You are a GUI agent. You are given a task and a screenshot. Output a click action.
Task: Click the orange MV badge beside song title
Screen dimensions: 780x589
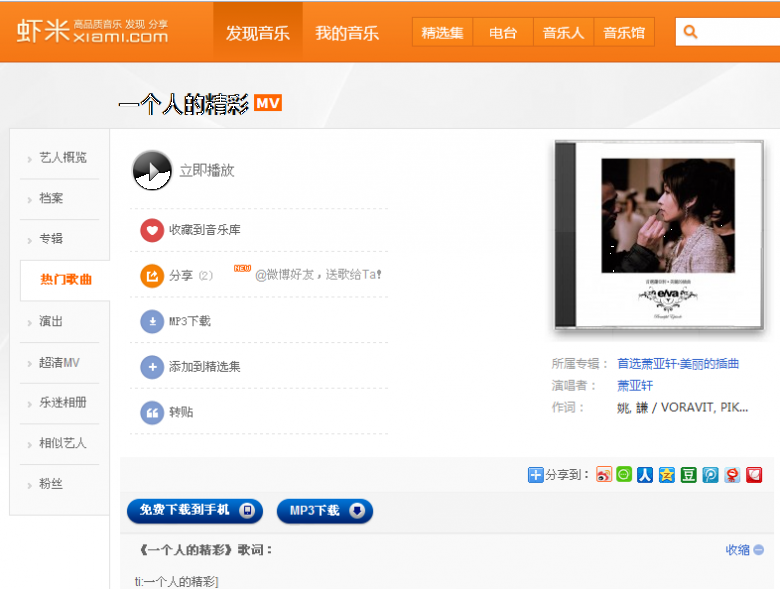[268, 103]
